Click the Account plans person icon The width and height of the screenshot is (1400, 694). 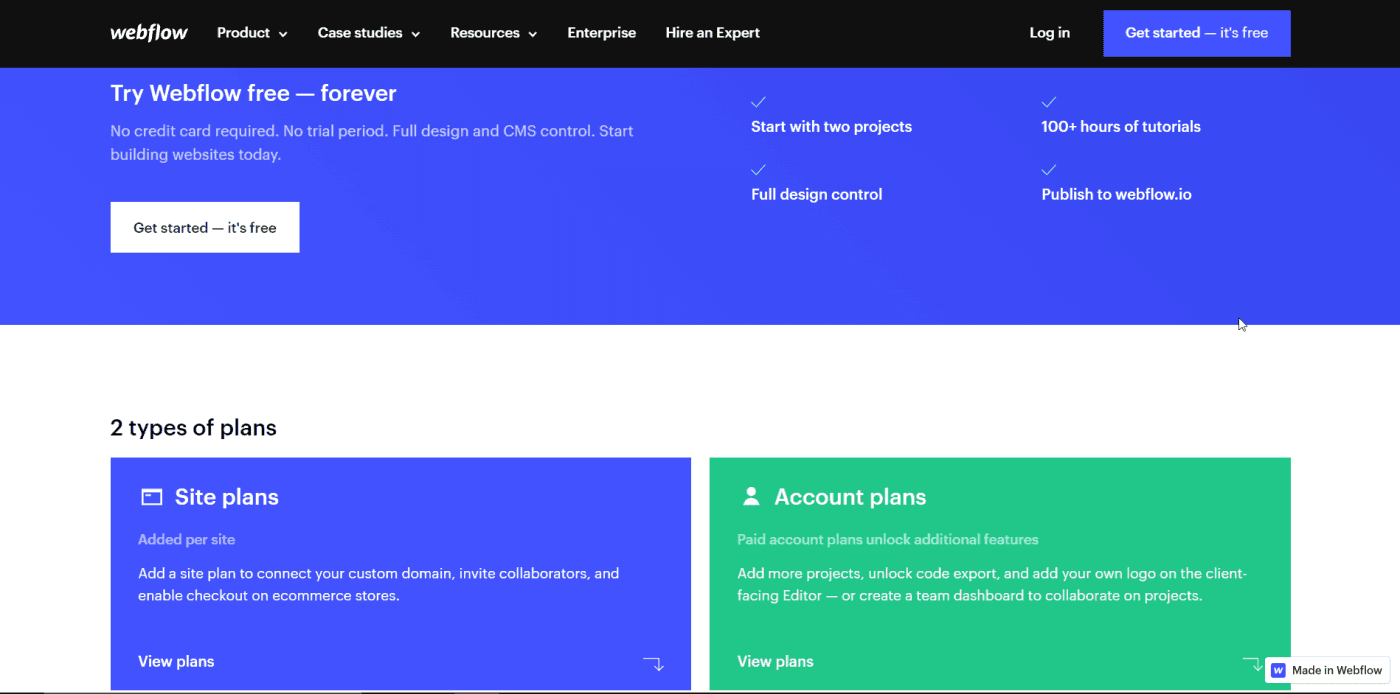(751, 496)
